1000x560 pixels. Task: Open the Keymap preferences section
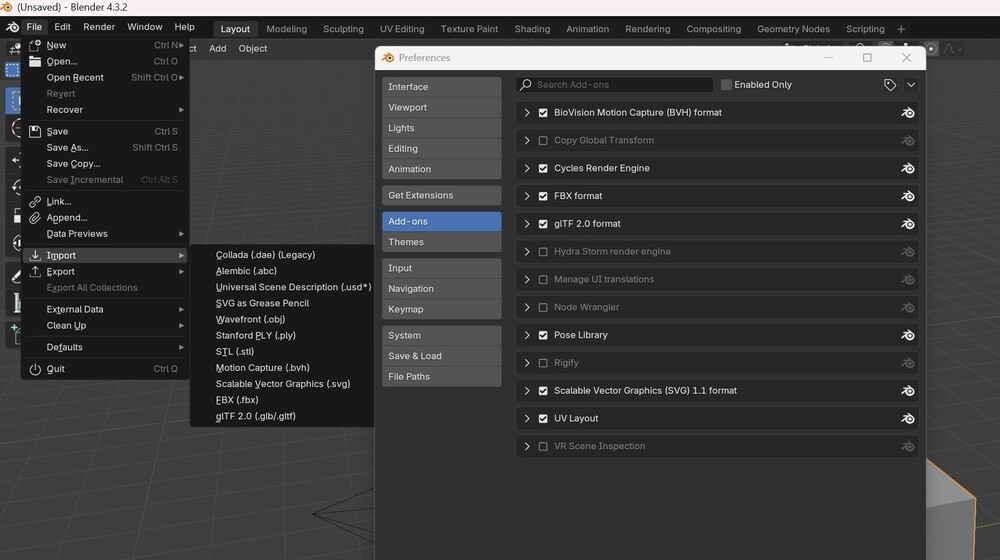point(441,309)
